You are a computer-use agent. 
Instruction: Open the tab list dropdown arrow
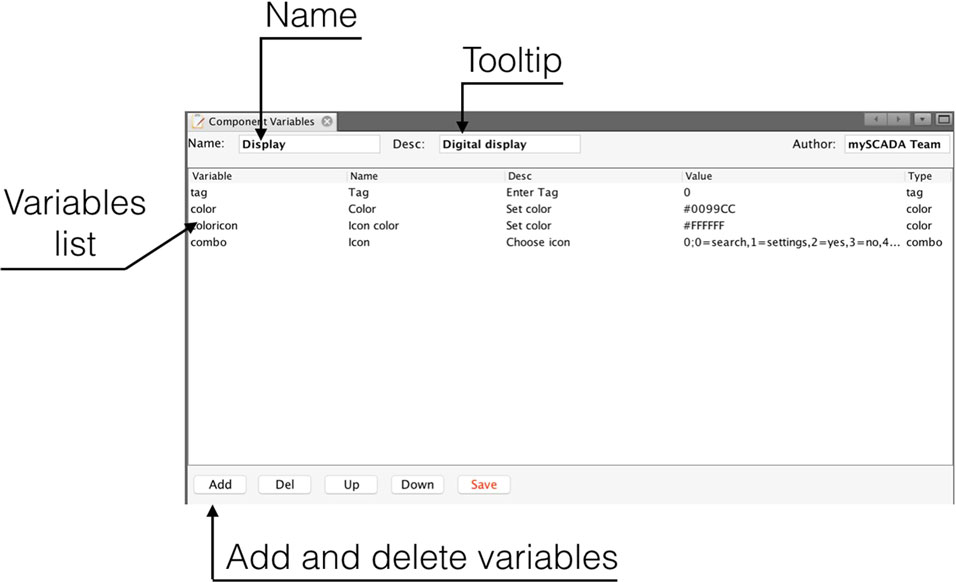(x=922, y=119)
